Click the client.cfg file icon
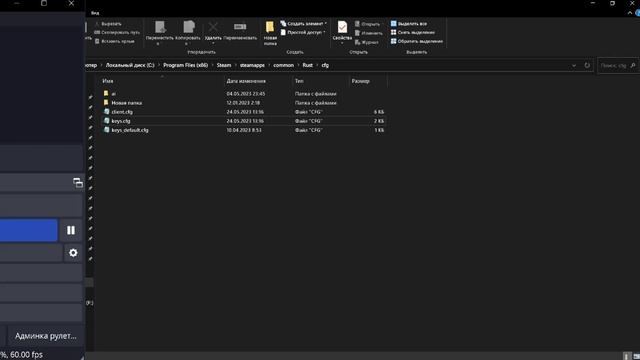The image size is (640, 360). (107, 111)
